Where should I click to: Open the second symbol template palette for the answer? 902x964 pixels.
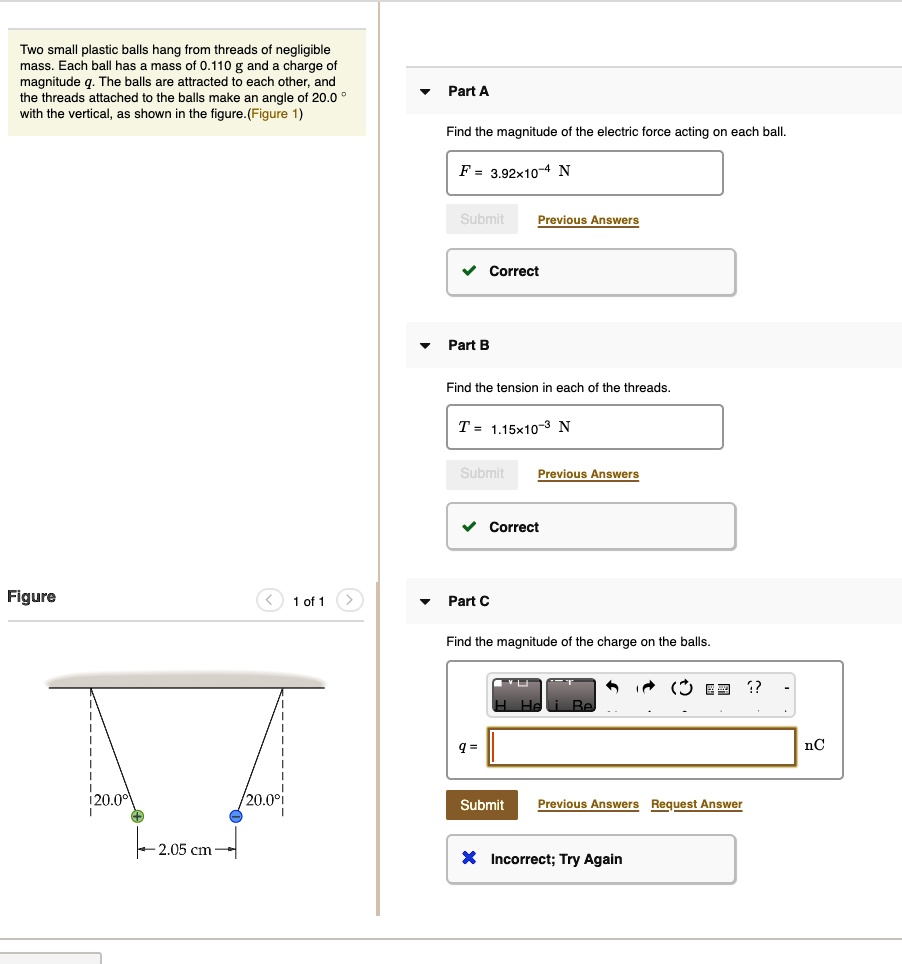pos(570,693)
